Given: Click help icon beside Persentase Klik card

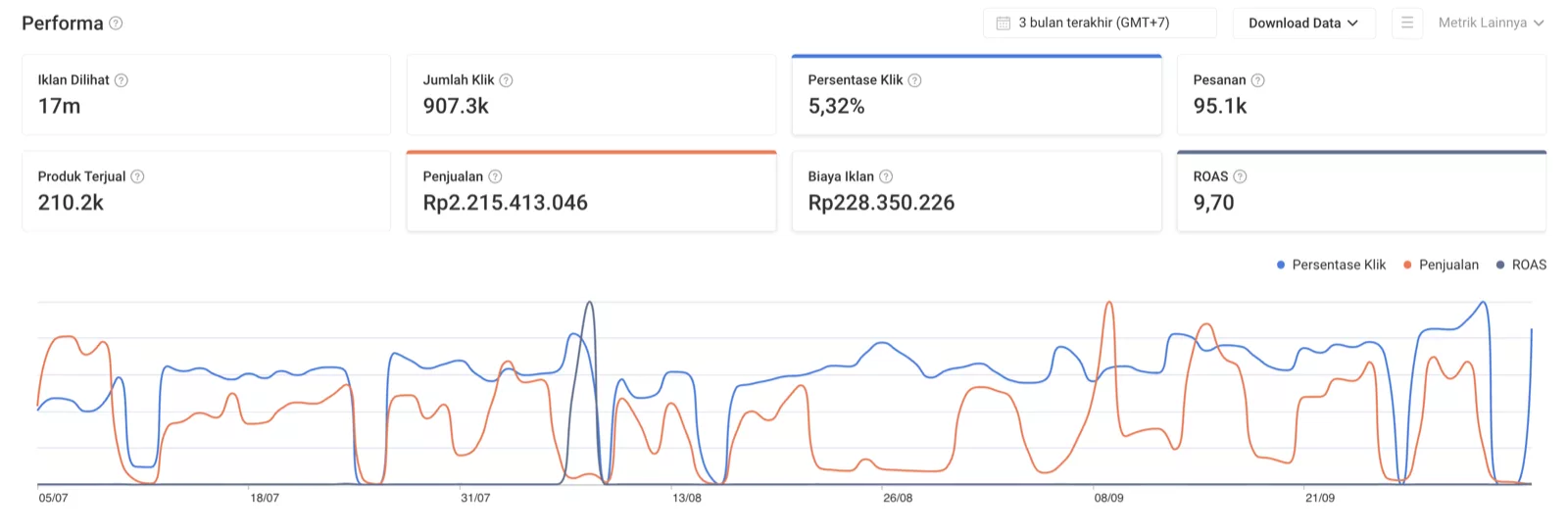Looking at the screenshot, I should pyautogui.click(x=914, y=80).
